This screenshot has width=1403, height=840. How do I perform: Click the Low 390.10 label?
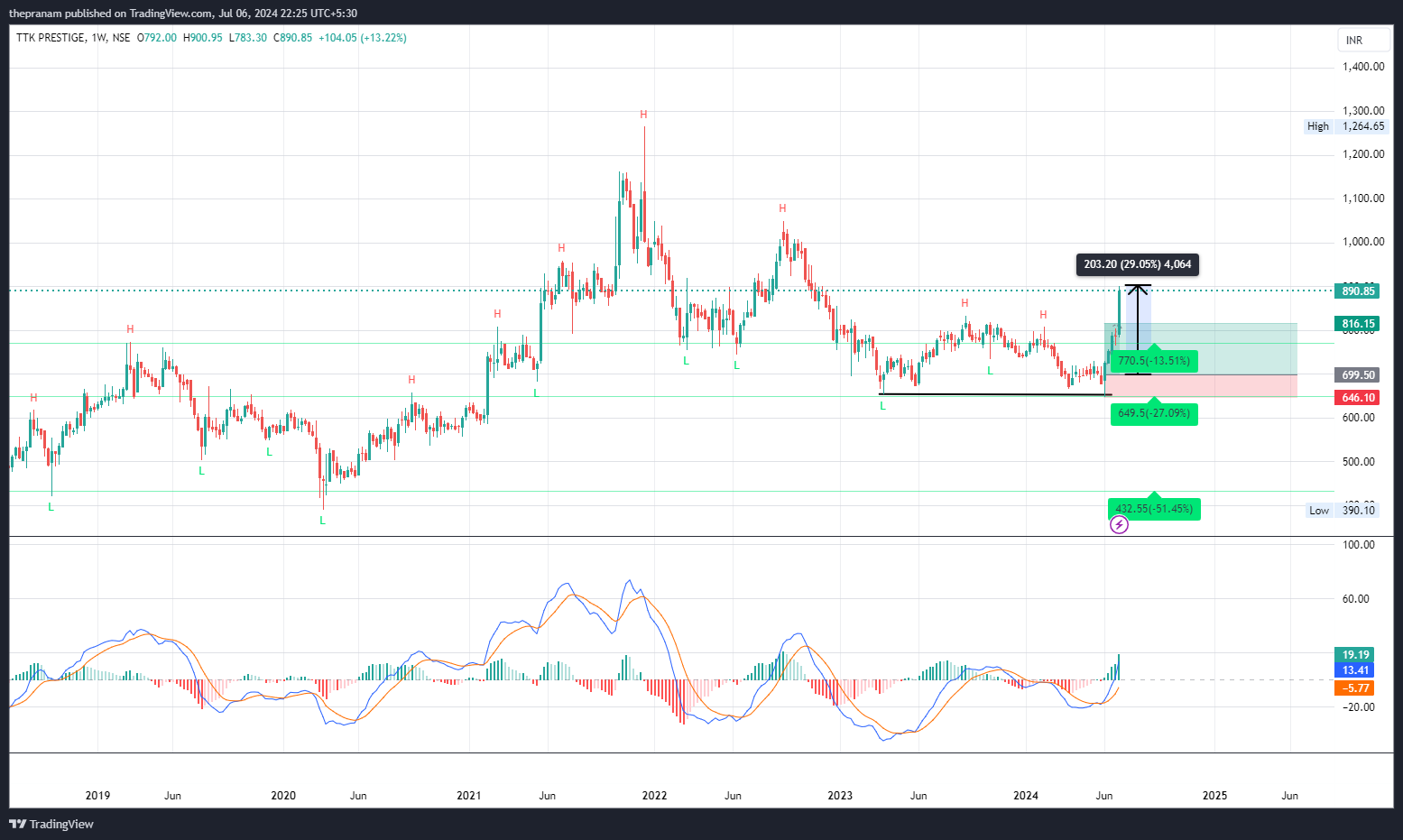pyautogui.click(x=1343, y=511)
